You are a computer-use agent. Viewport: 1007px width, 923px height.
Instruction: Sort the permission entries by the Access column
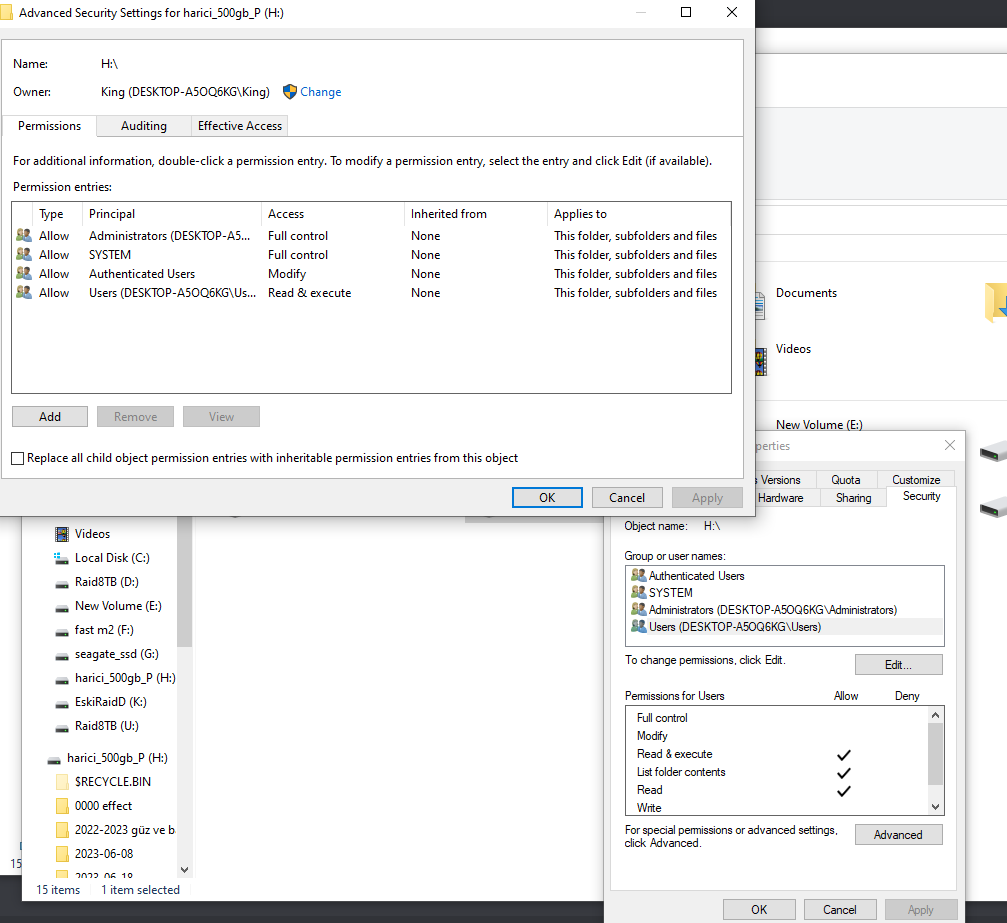pos(333,214)
